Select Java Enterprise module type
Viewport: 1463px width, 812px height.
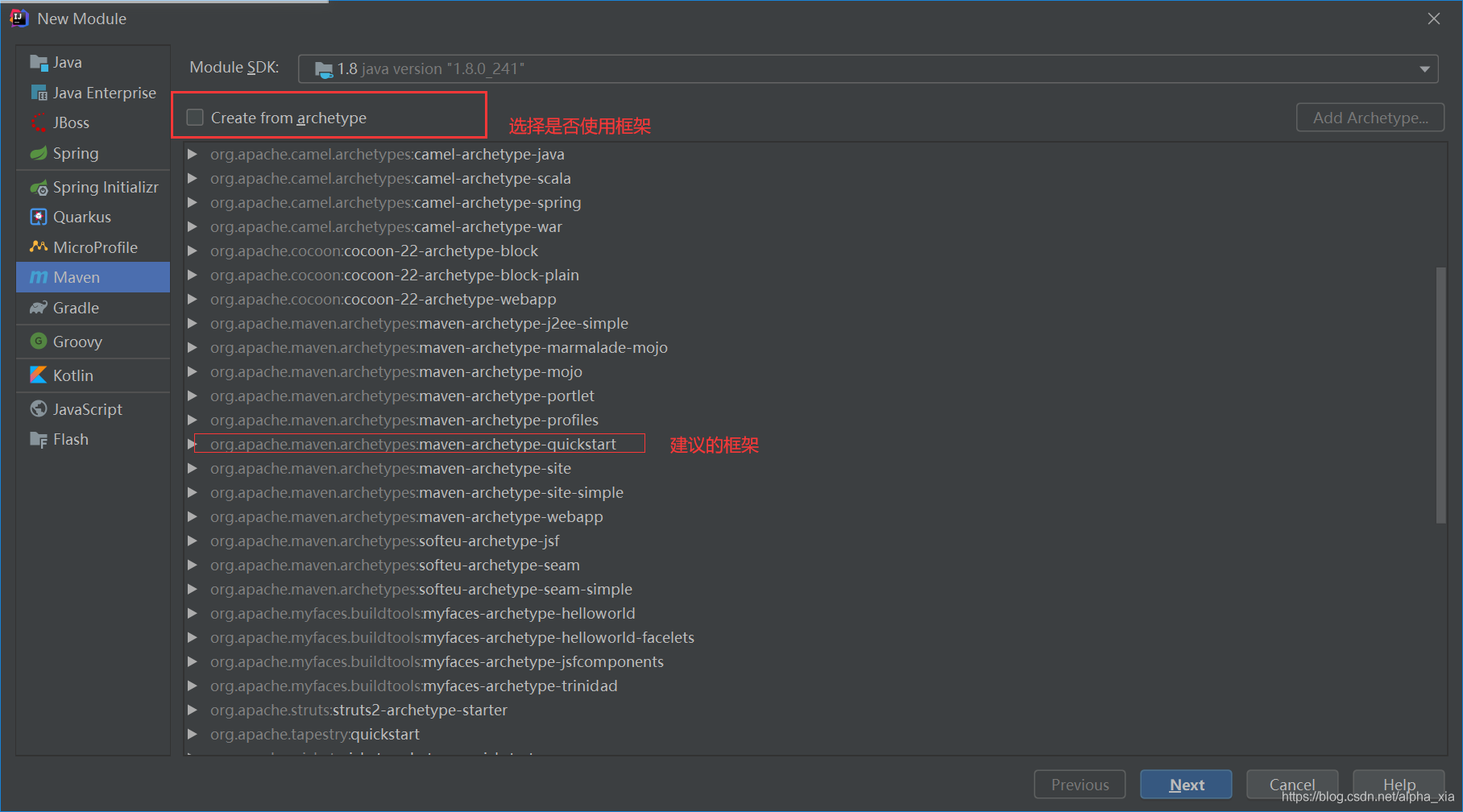93,93
